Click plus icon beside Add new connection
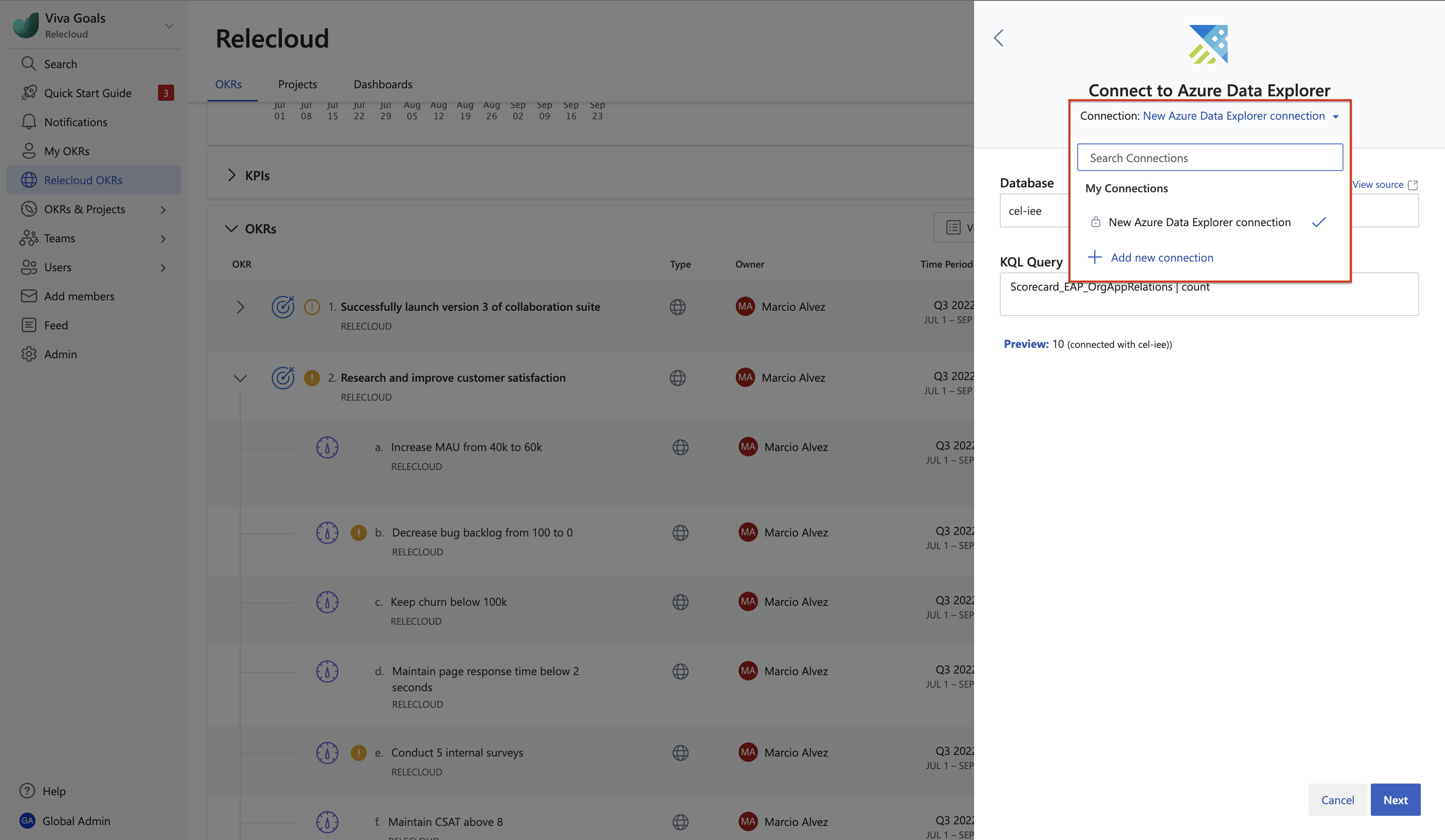This screenshot has width=1445, height=840. [x=1095, y=257]
